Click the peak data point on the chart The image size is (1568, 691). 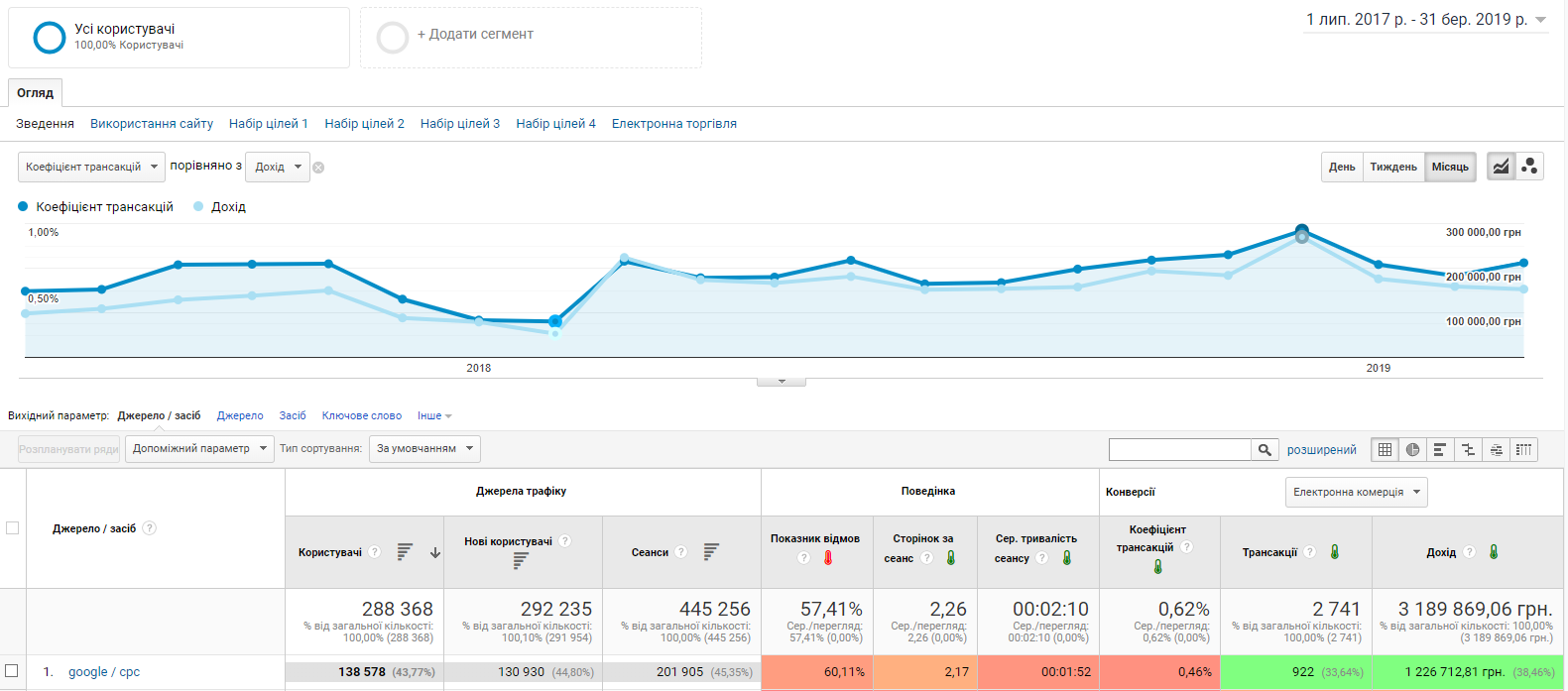[1302, 231]
